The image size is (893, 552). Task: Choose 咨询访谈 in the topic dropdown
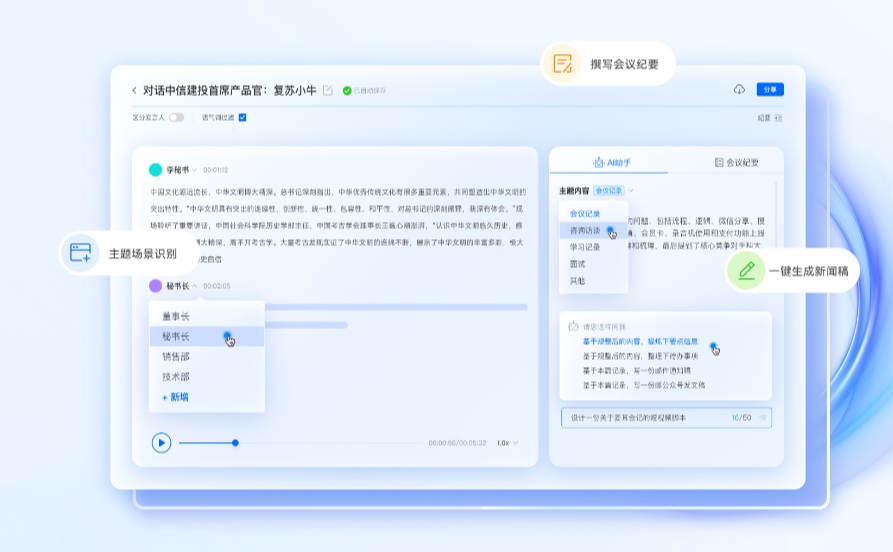[593, 230]
